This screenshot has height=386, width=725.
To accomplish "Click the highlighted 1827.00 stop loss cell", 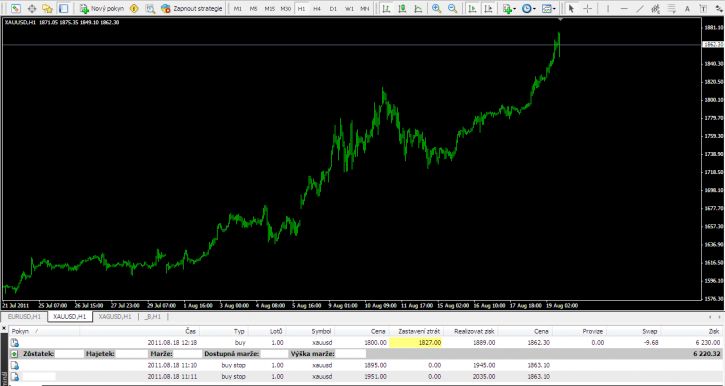I will coord(416,343).
